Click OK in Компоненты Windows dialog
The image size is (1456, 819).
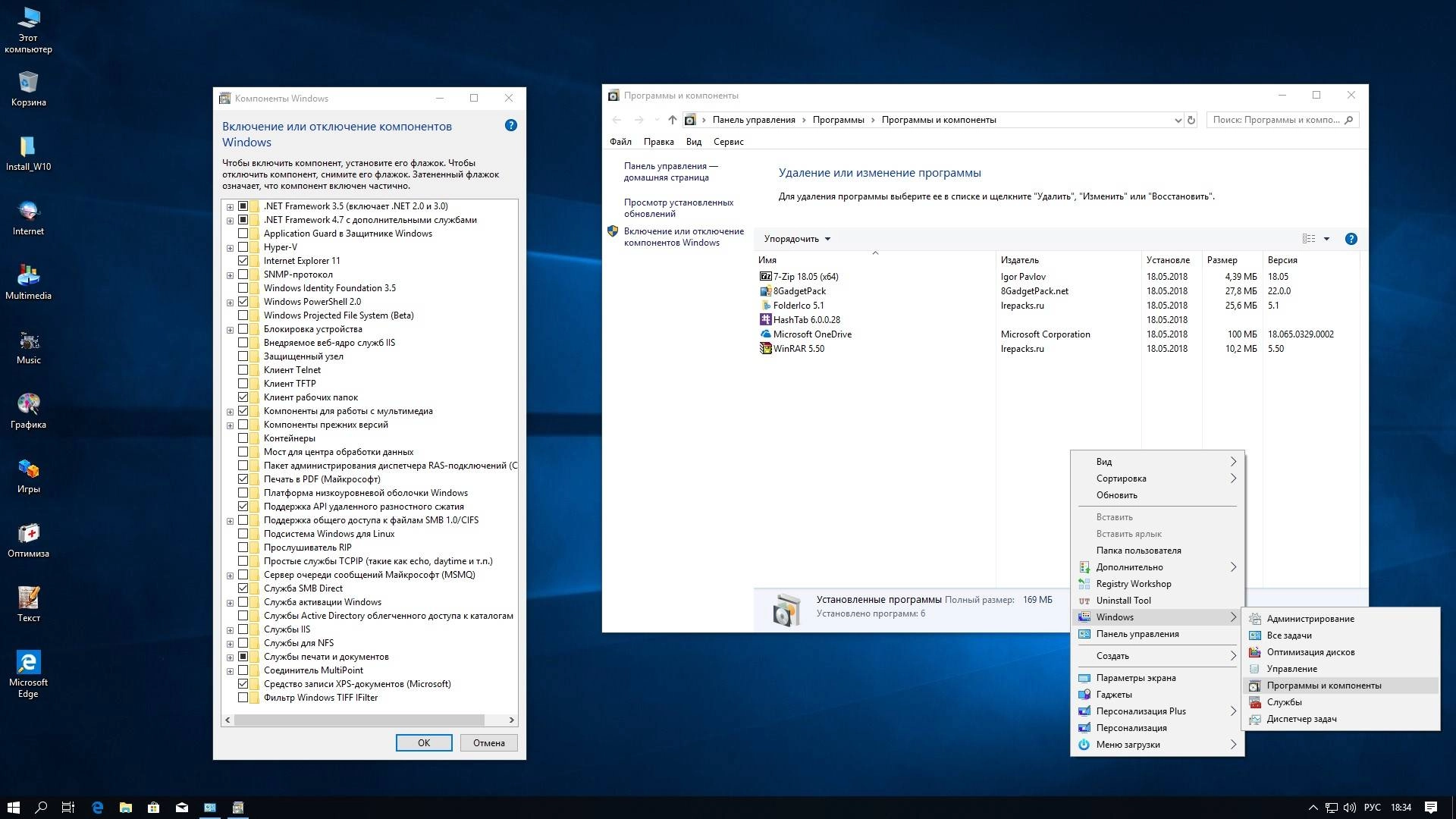[424, 743]
